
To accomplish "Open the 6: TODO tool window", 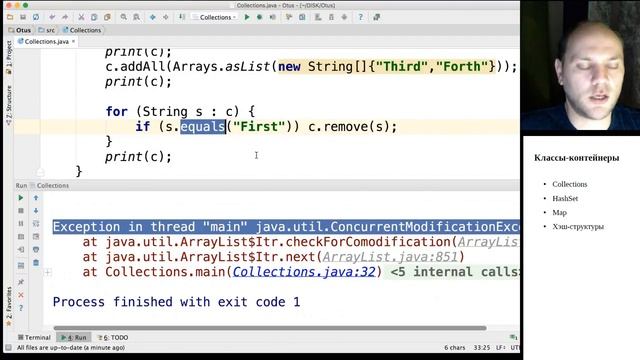I will (x=113, y=338).
